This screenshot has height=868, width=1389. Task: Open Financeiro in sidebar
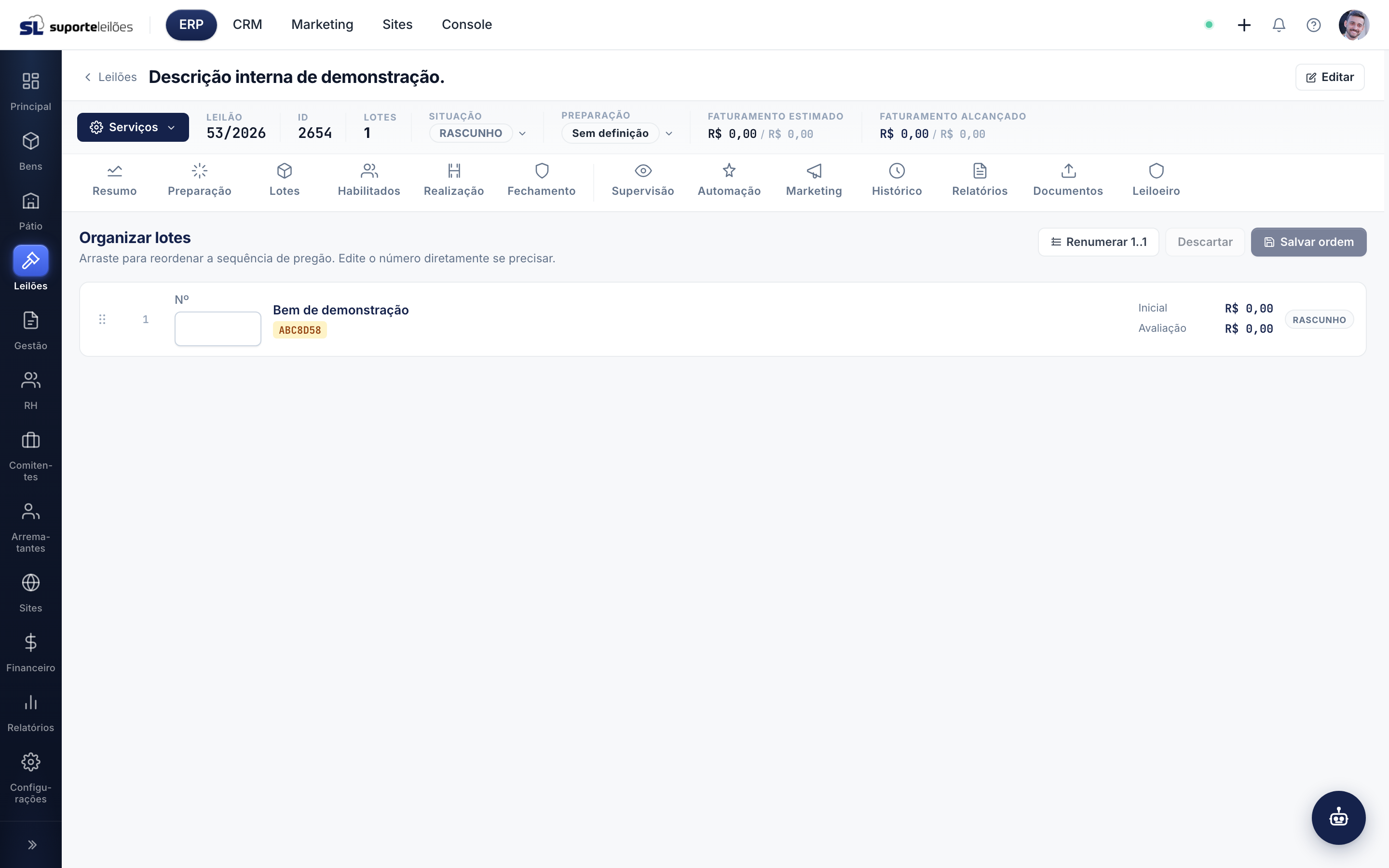click(x=30, y=653)
